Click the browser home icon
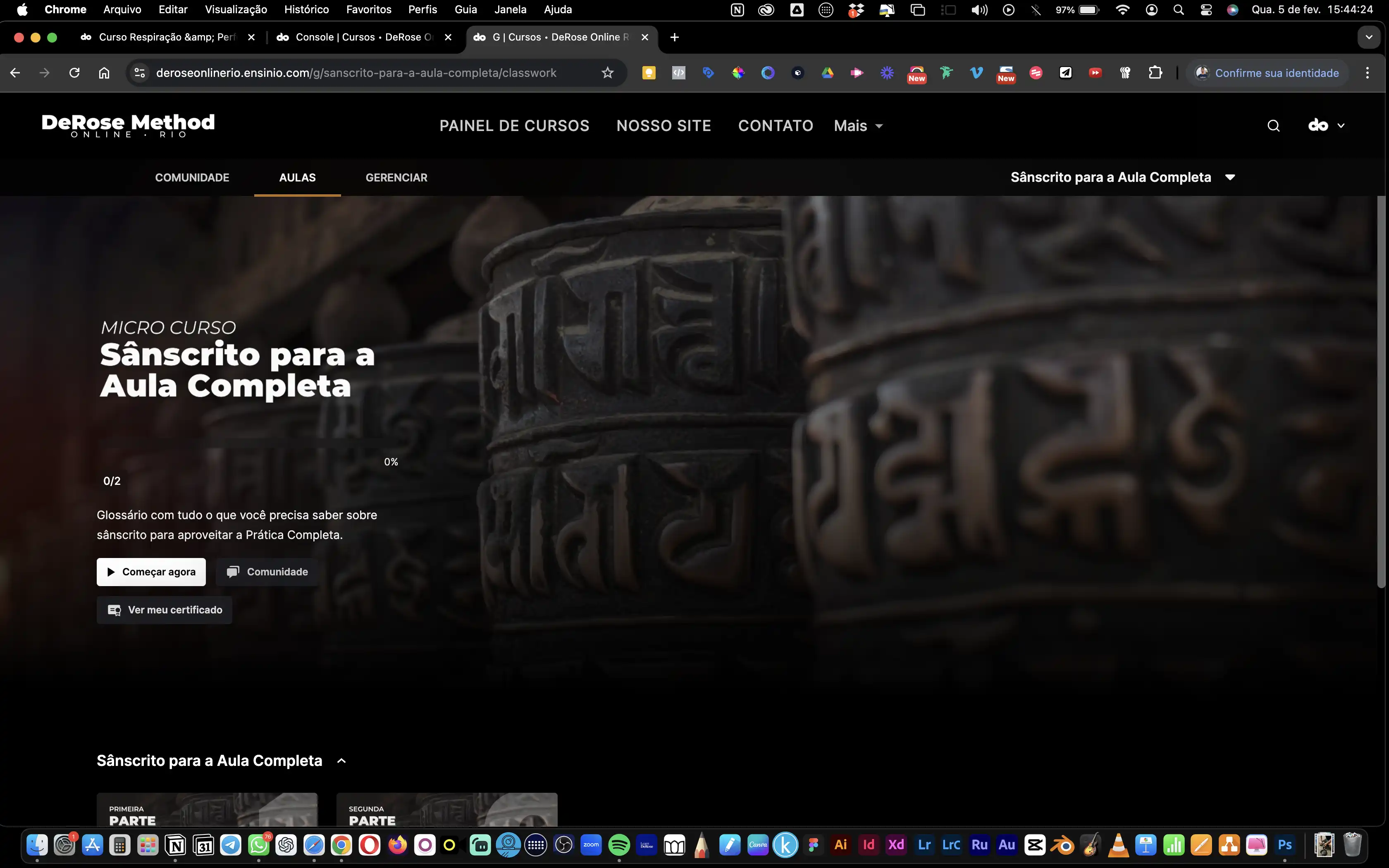The image size is (1389, 868). click(104, 73)
